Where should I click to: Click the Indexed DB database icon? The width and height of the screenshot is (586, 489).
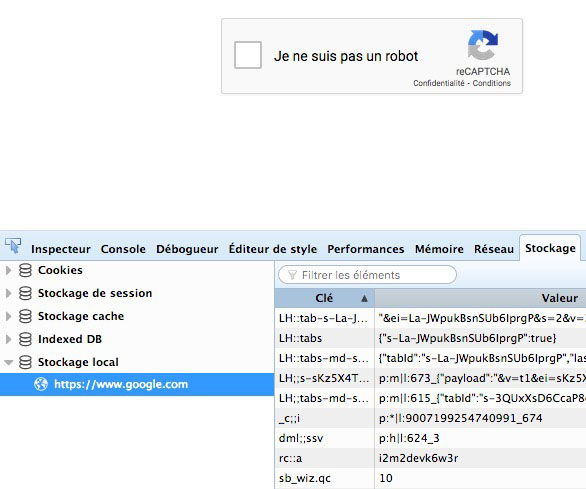coord(25,339)
